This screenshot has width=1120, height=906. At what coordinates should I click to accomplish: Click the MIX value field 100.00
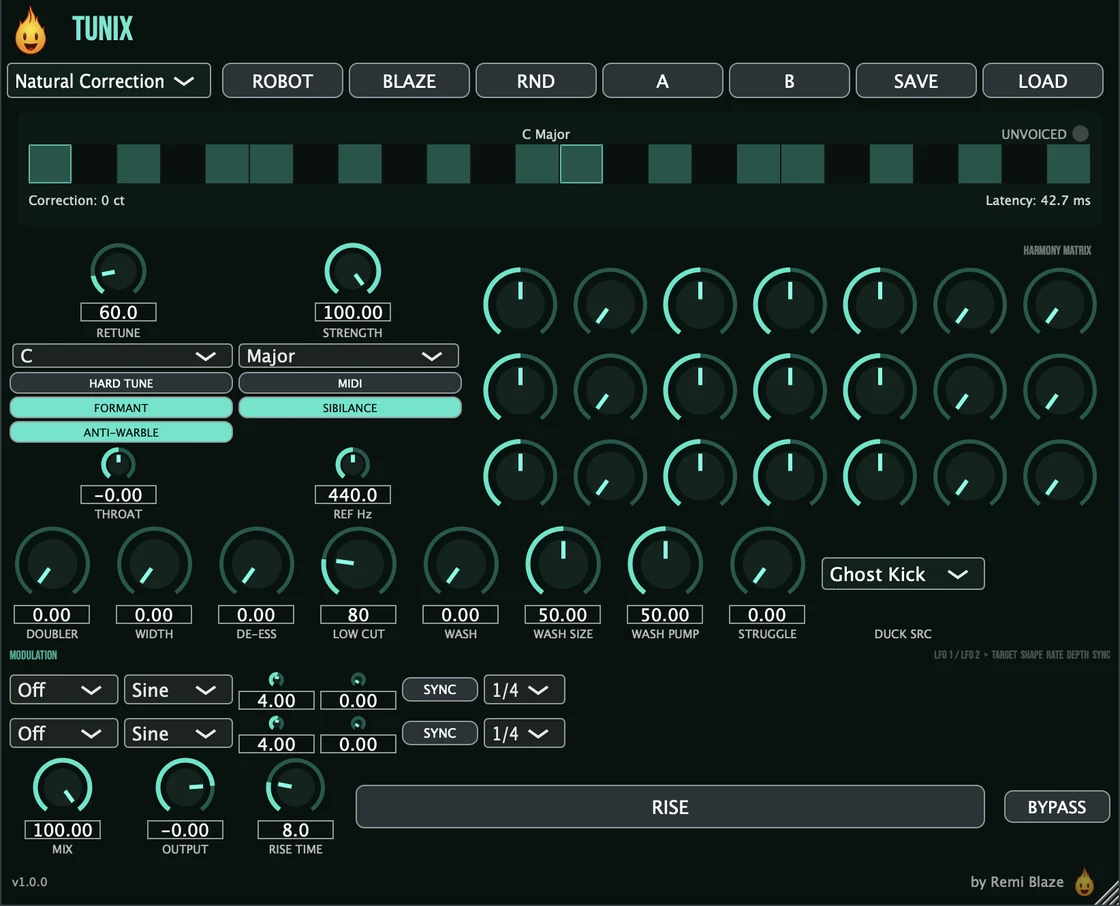point(62,830)
